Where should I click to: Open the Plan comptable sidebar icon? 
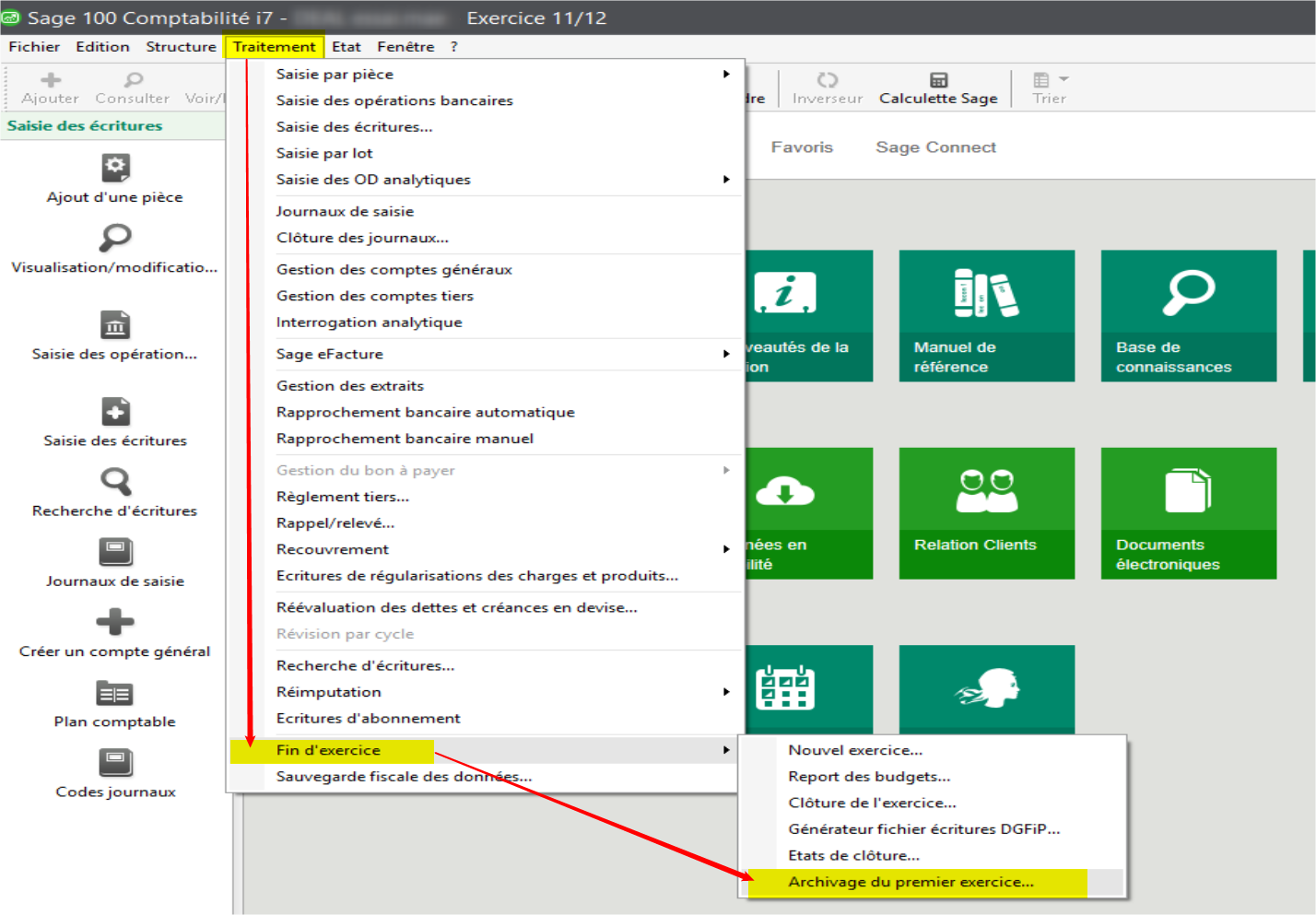point(115,693)
